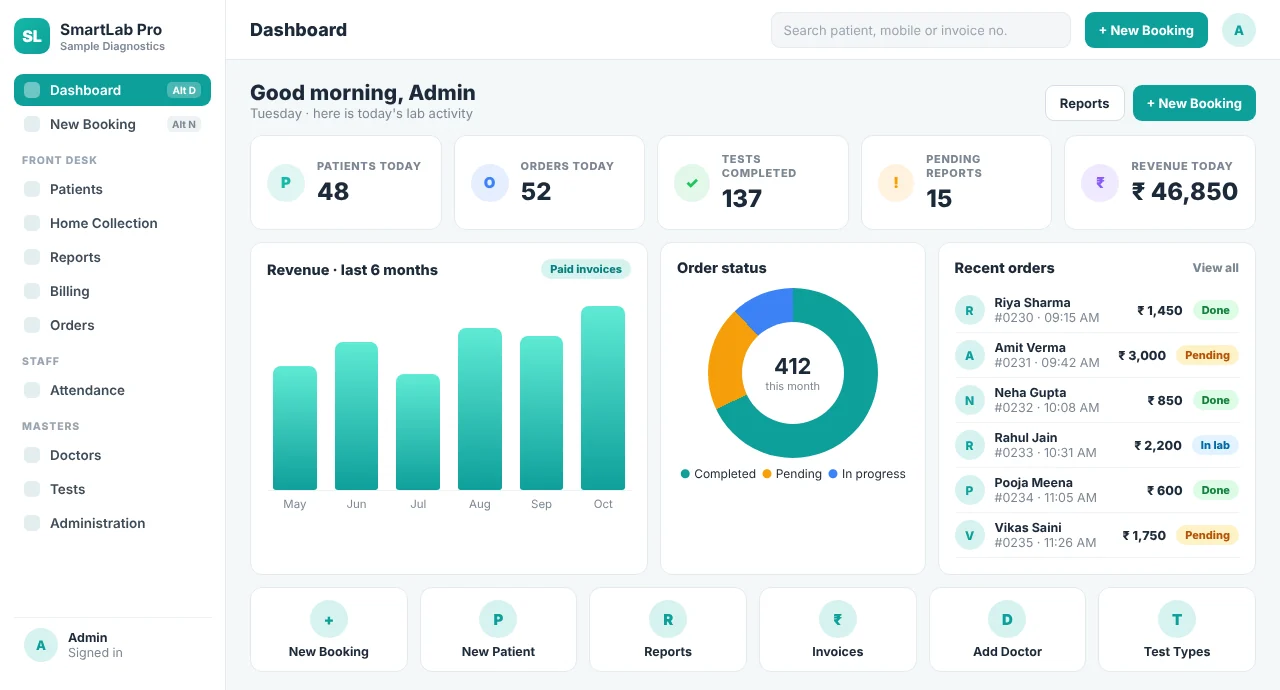This screenshot has width=1280, height=690.
Task: Go to Home Collection in sidebar
Action: tap(112, 223)
